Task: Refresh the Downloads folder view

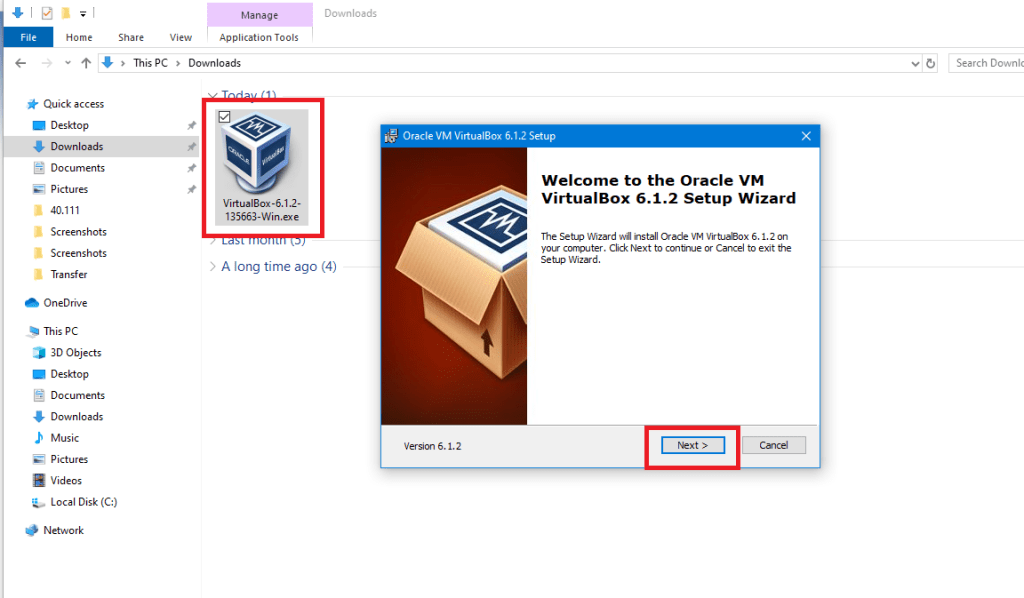Action: click(x=931, y=63)
